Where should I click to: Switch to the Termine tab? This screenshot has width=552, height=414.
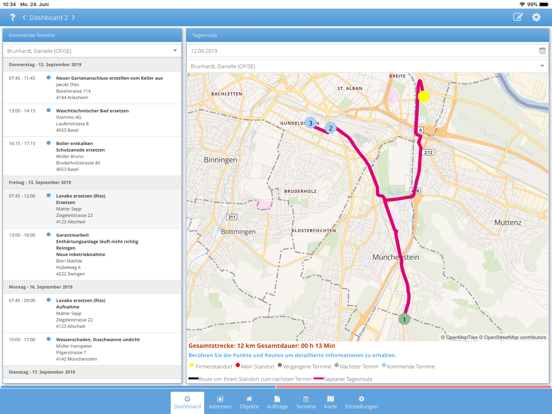tap(306, 402)
